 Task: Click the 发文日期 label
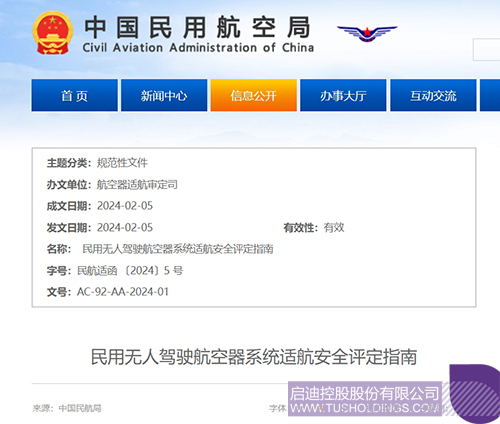pos(69,228)
